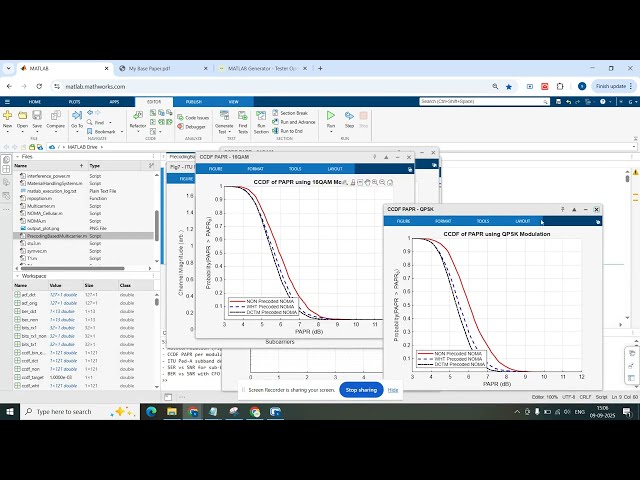
Task: Select PrecodingBasedMulticarrier.m in Files list
Action: point(84,236)
